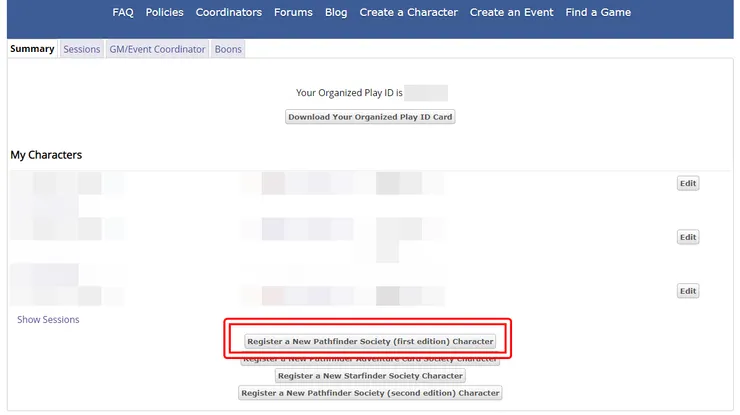Open the Blog navigation link
Viewport: 740px width, 415px height.
click(336, 13)
